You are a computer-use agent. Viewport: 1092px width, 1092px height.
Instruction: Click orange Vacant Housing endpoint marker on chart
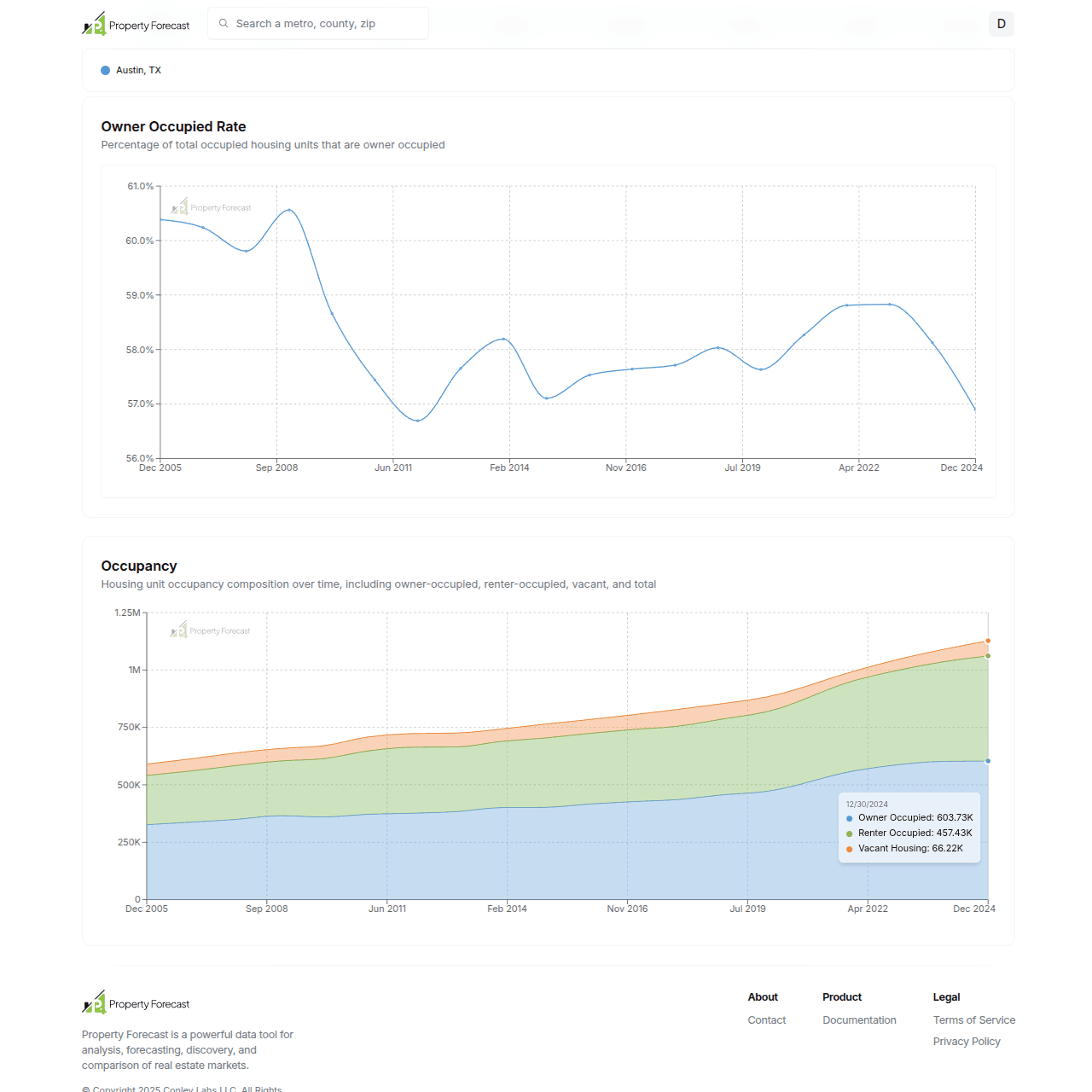click(988, 641)
